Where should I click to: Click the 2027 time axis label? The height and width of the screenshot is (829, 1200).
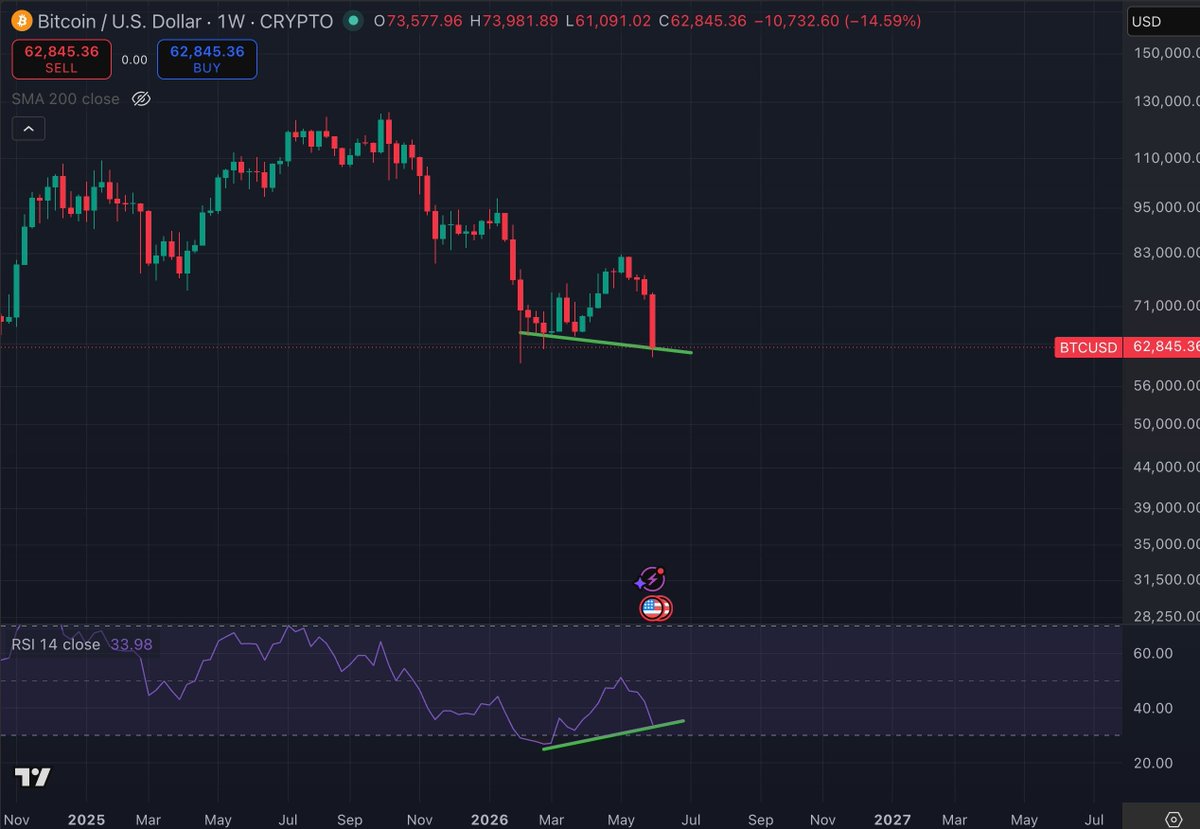click(x=892, y=819)
